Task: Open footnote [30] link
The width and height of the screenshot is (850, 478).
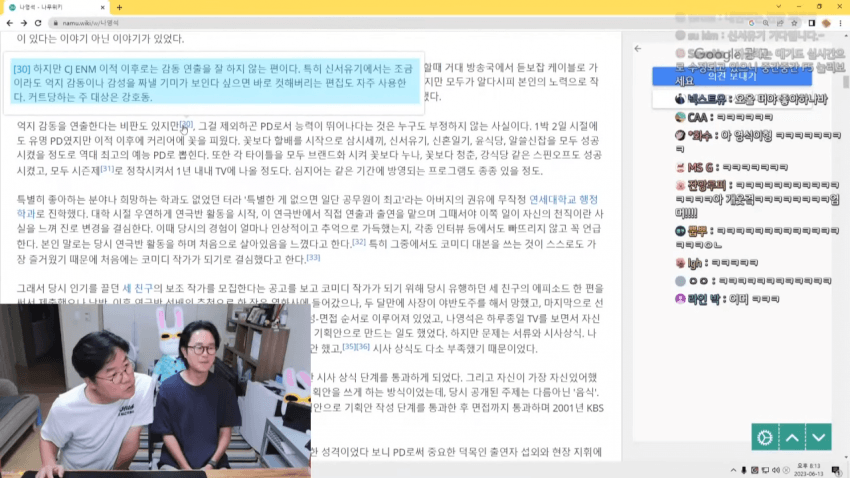Action: pyautogui.click(x=186, y=124)
